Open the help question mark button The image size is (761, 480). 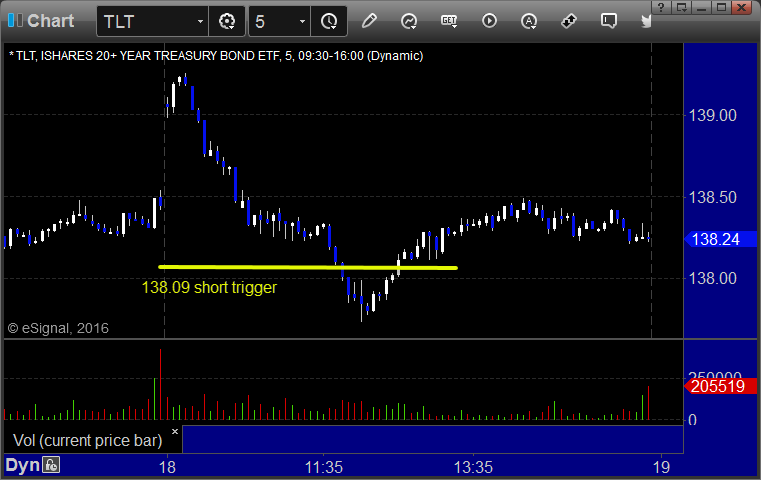coord(661,7)
